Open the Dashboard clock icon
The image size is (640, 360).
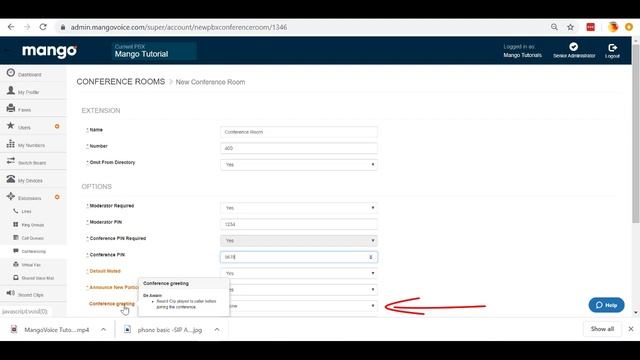[x=11, y=73]
